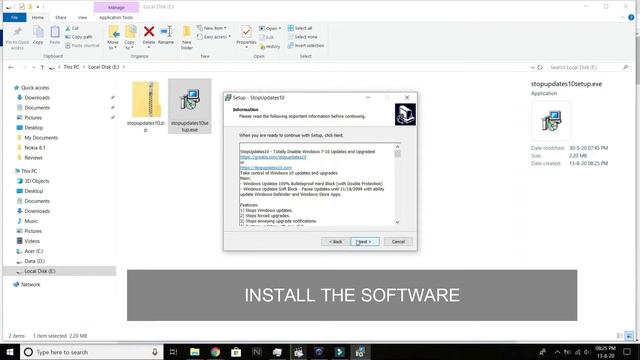Viewport: 640px width, 360px height.
Task: Click Paste shortcut in the ribbon
Action: (x=82, y=45)
